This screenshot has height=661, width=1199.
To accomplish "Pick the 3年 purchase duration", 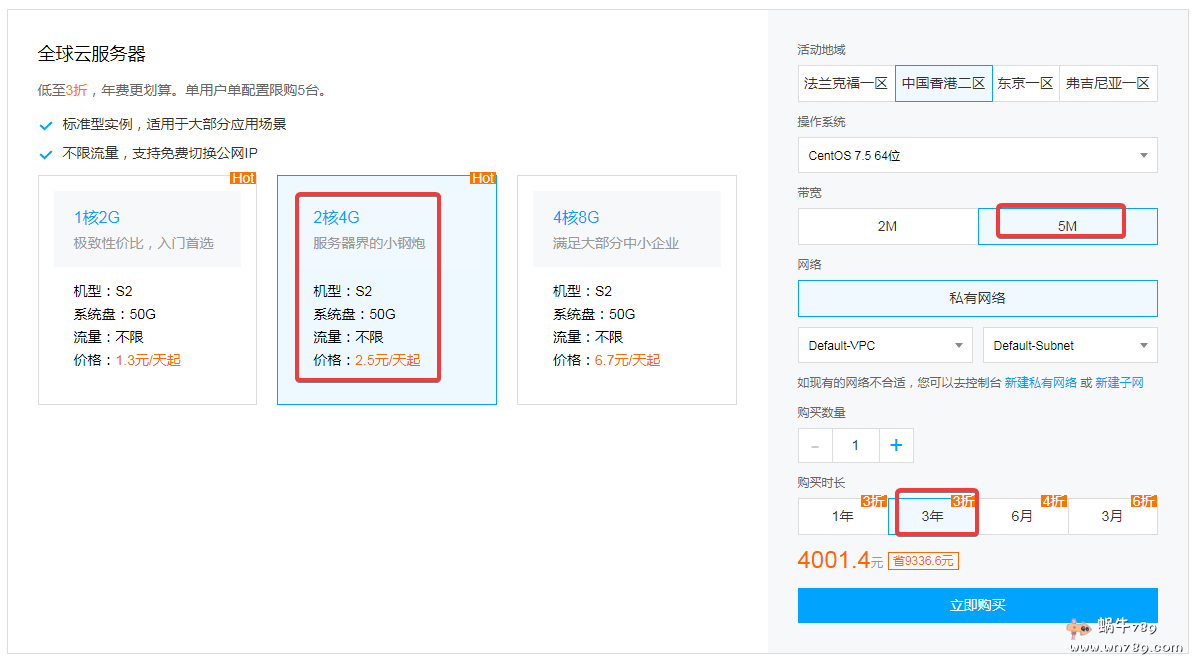I will [x=932, y=516].
